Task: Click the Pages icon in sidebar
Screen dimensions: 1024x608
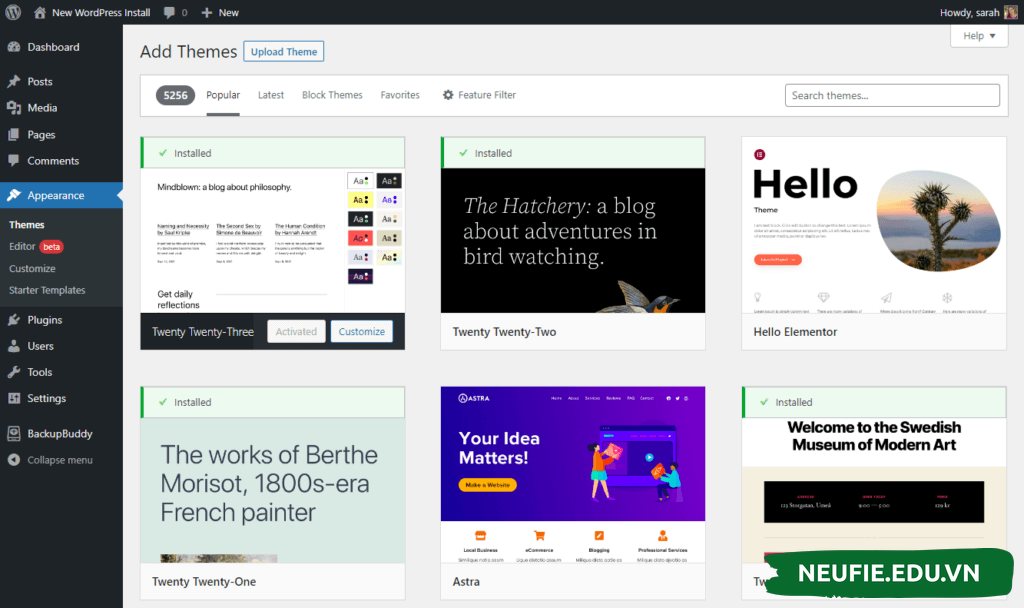Action: pyautogui.click(x=14, y=135)
